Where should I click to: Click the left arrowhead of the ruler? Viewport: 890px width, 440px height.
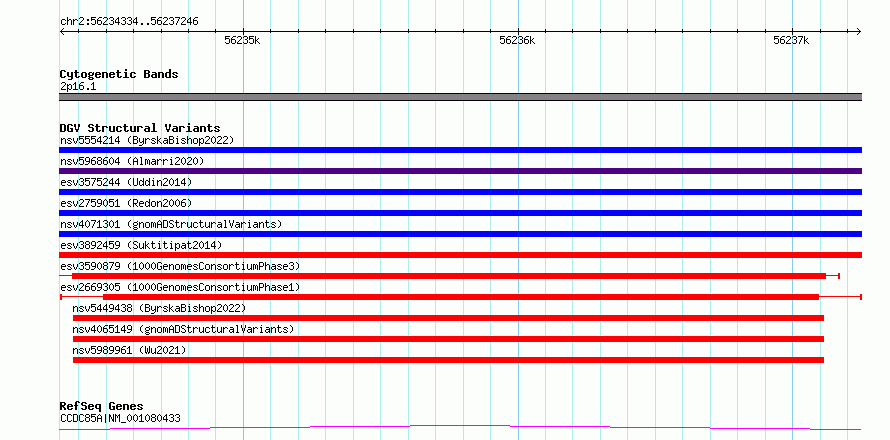coord(62,31)
